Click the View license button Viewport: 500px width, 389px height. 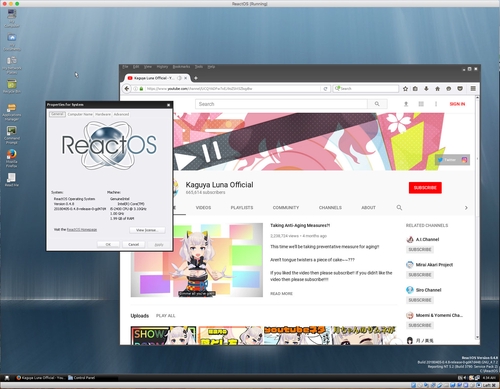(147, 230)
